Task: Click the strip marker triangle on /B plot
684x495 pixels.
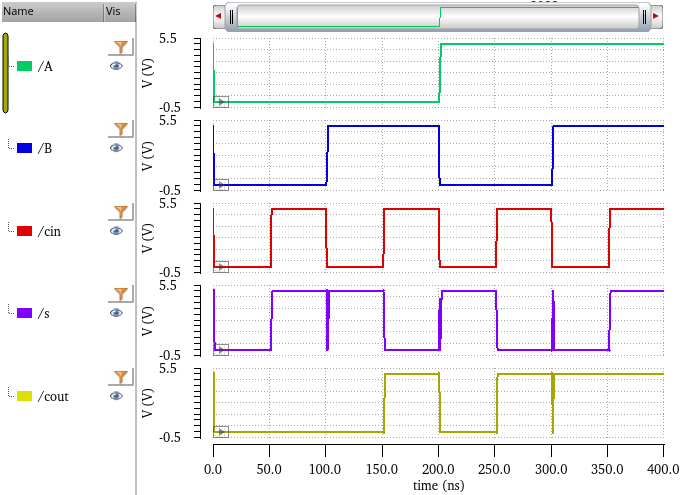Action: [x=221, y=184]
